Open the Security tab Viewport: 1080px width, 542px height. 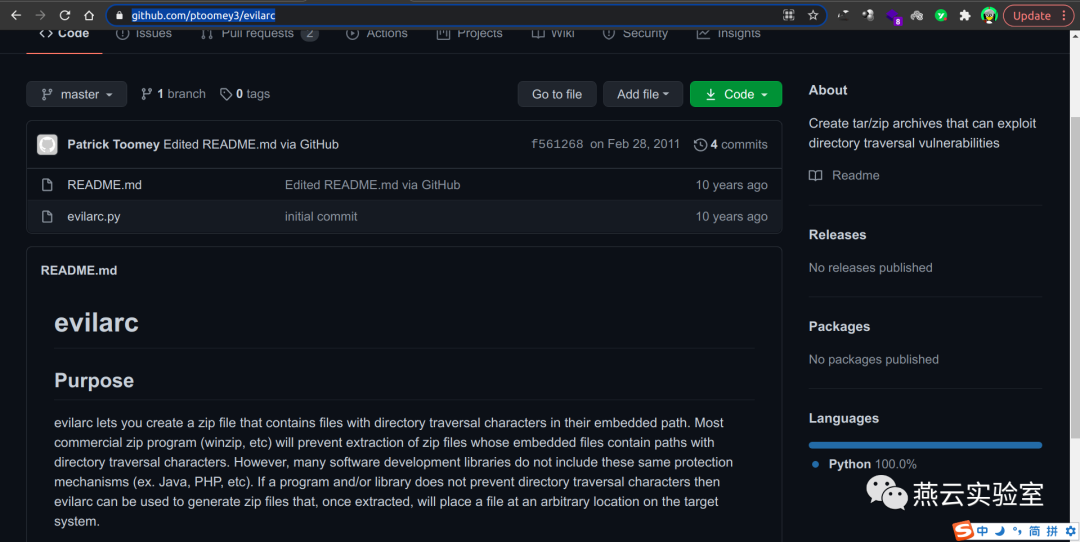click(x=635, y=33)
